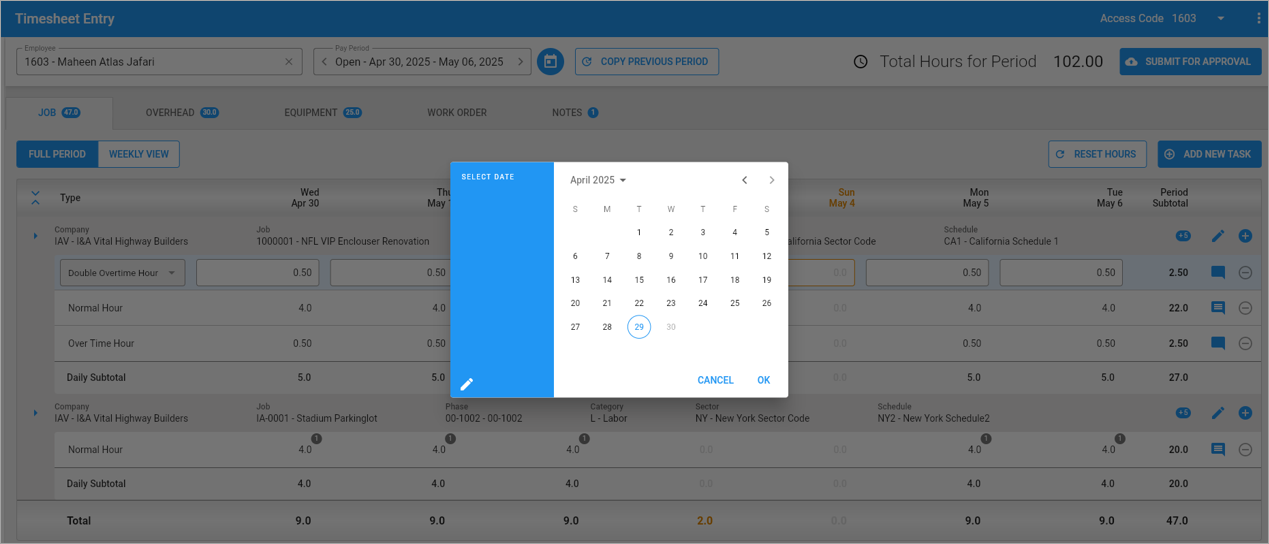Switch to the Overhead tab

[182, 113]
